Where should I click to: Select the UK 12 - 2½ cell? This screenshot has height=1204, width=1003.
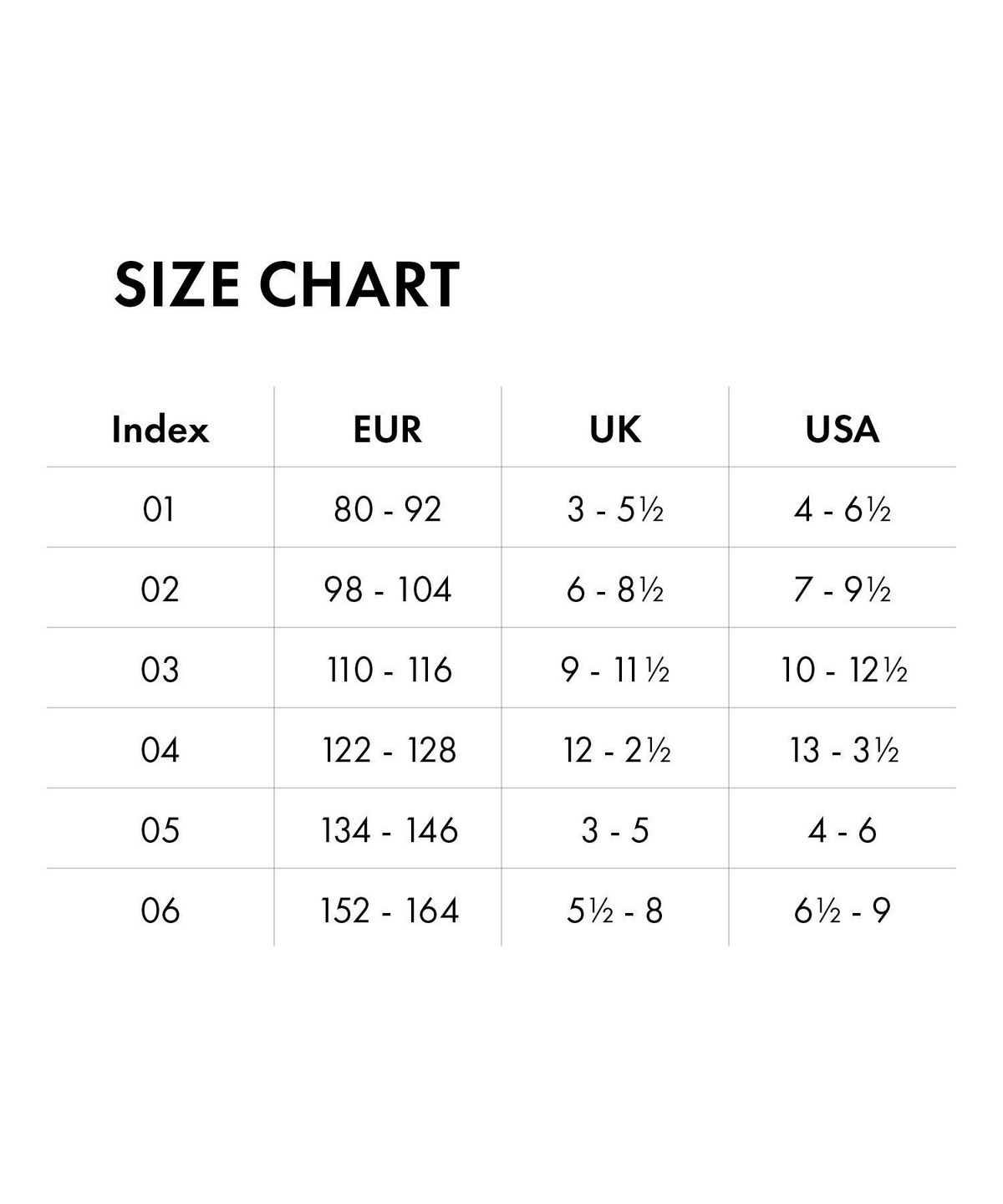[617, 750]
